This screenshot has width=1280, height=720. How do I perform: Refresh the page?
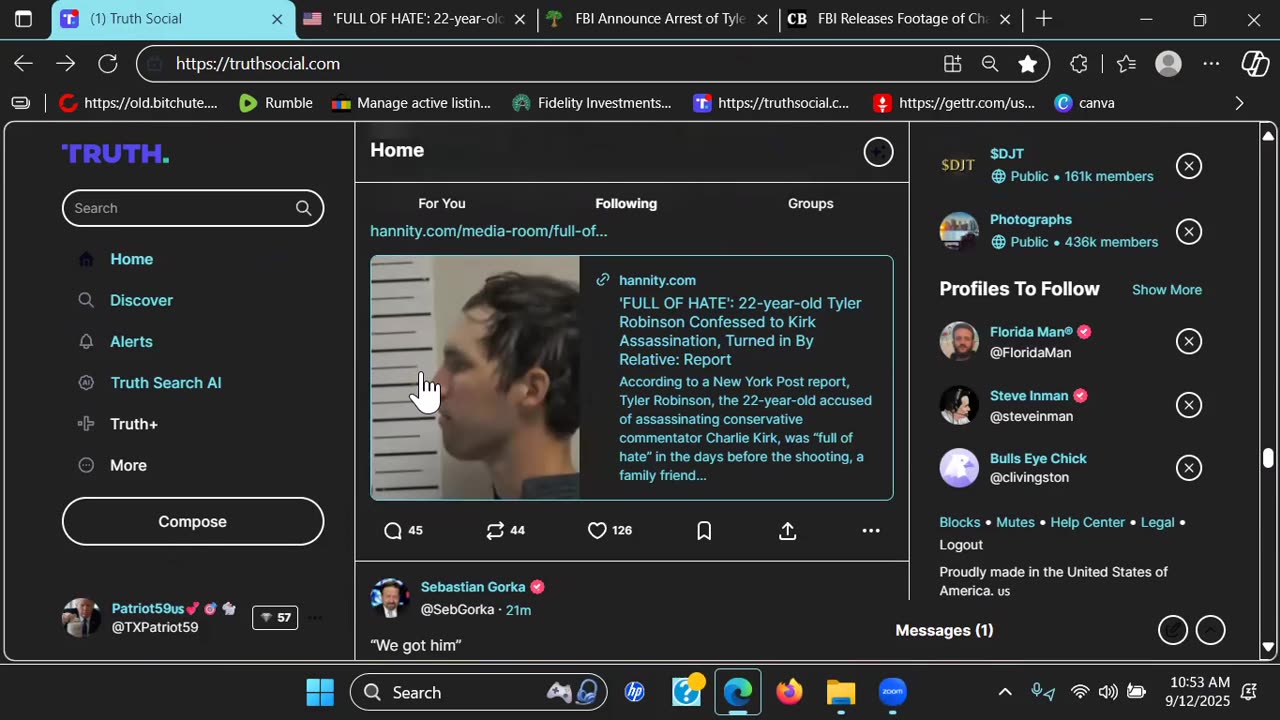pos(108,64)
